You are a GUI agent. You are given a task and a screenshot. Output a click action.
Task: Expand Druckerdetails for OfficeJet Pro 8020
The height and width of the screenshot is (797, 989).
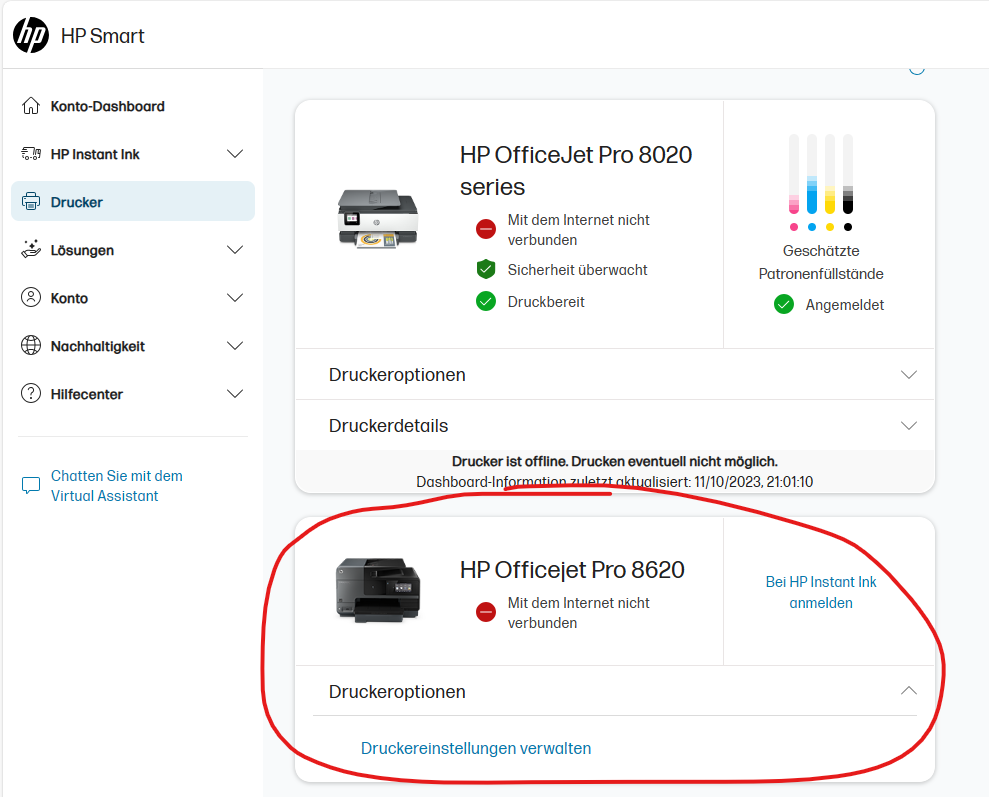pos(908,426)
